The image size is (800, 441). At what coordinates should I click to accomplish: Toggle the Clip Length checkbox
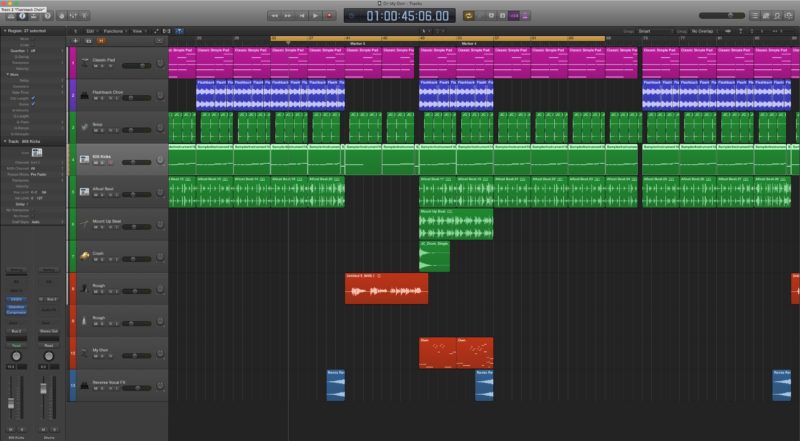(34, 98)
